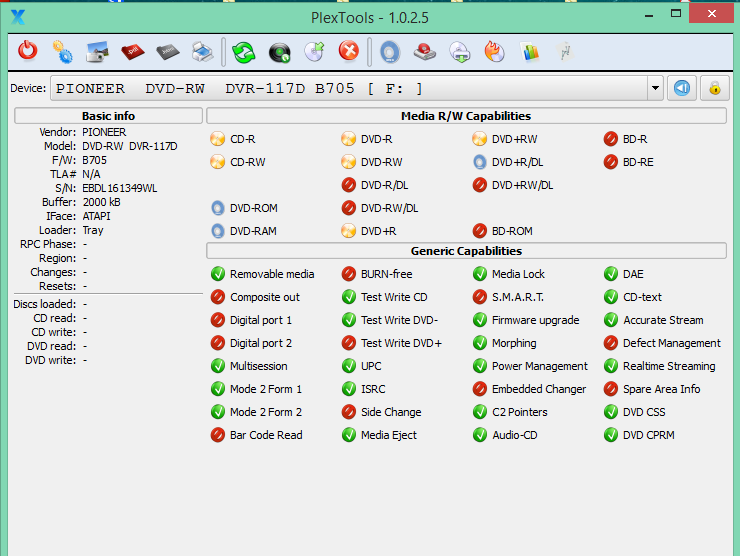
Task: Select the Side Change label
Action: click(x=391, y=412)
